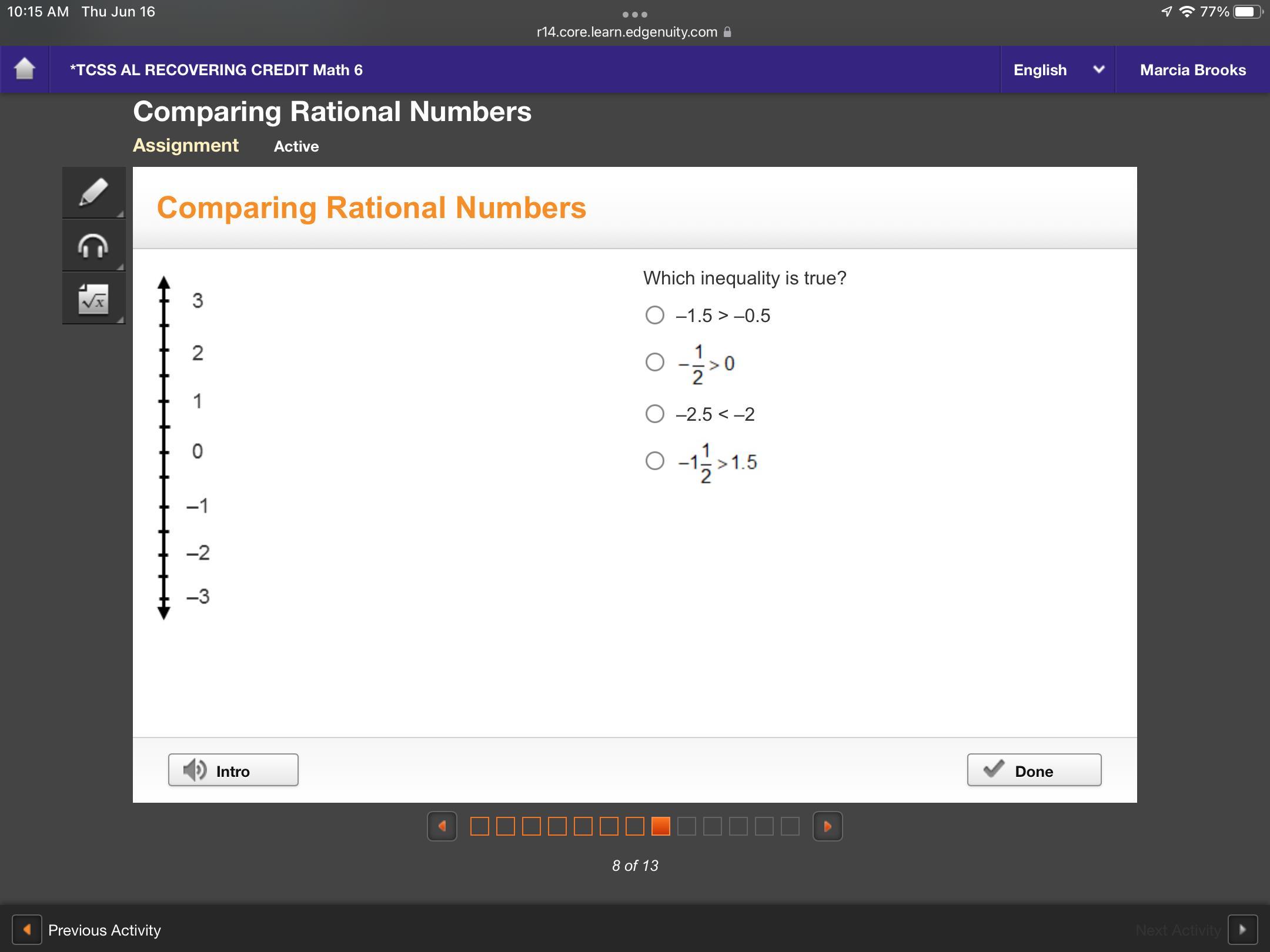Image resolution: width=1270 pixels, height=952 pixels.
Task: Open Marcia Brooks user menu
Action: [x=1192, y=70]
